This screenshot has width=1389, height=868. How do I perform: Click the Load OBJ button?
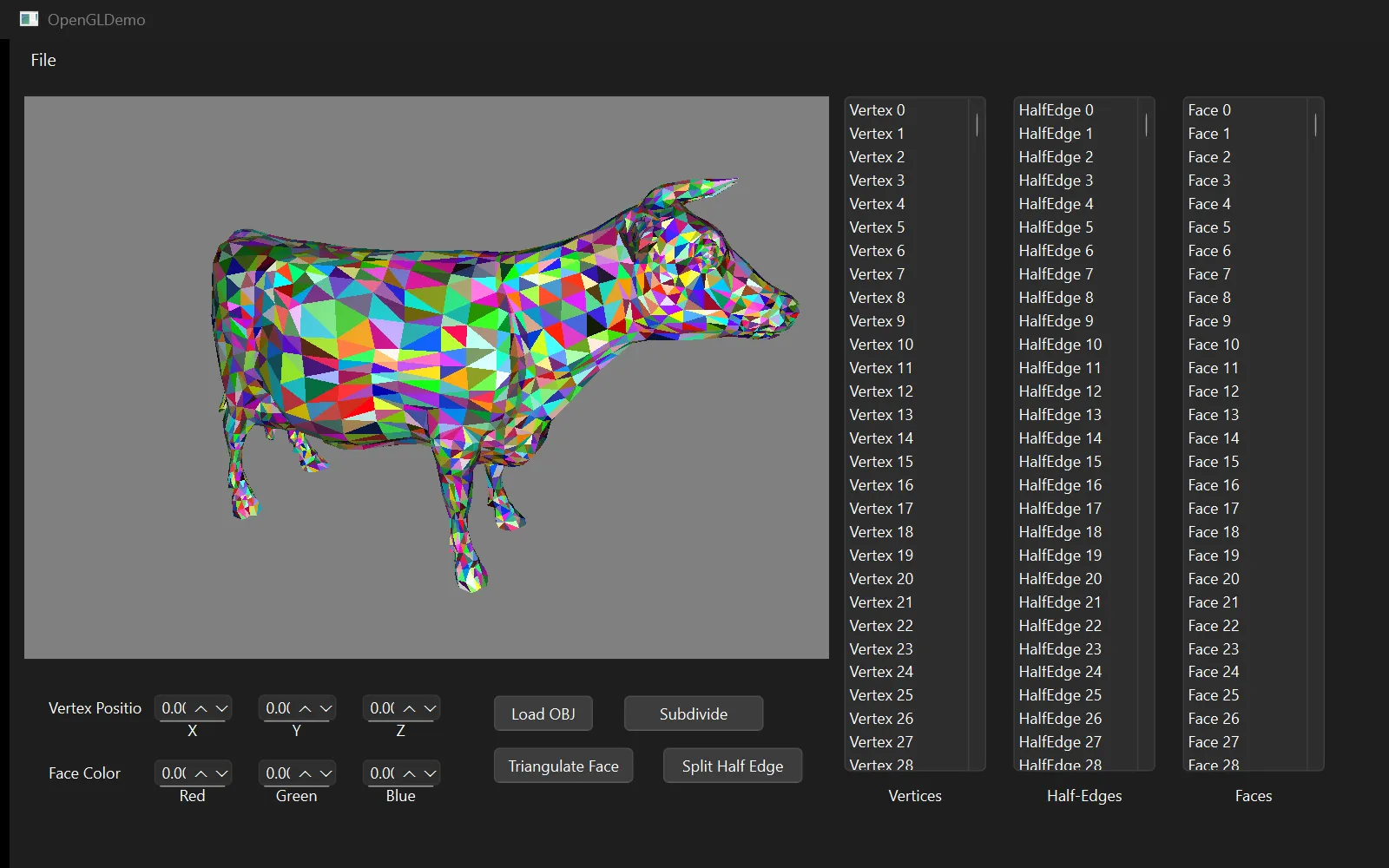pos(543,713)
